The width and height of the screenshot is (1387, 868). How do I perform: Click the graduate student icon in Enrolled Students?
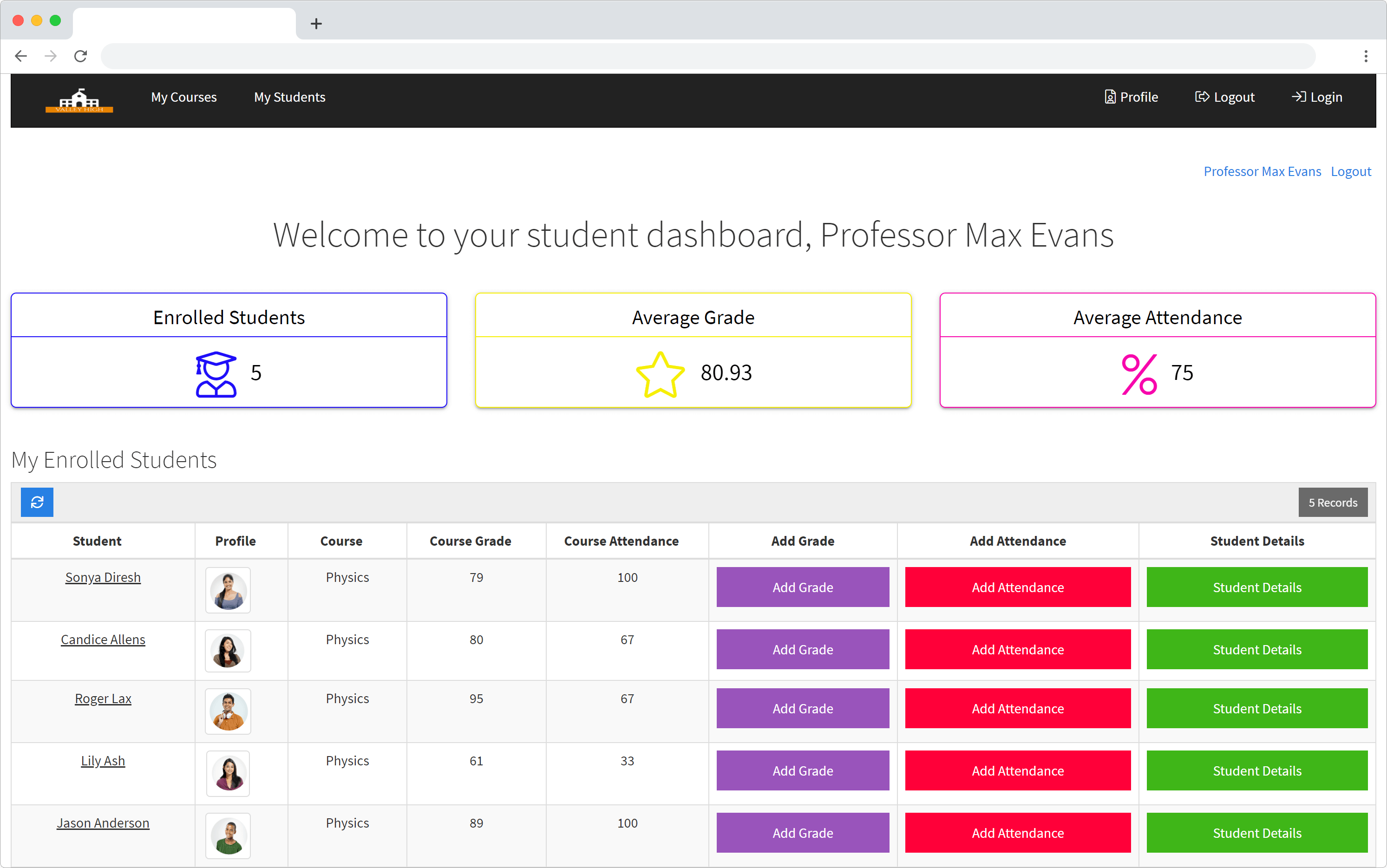pyautogui.click(x=216, y=374)
